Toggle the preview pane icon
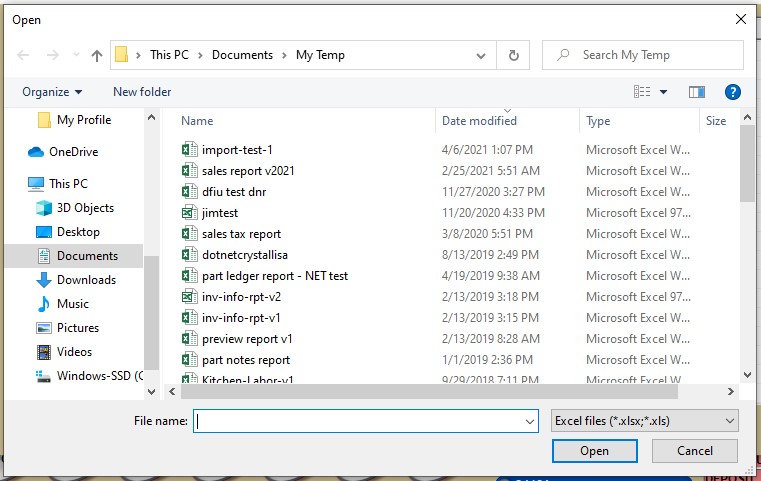Image resolution: width=761 pixels, height=481 pixels. point(697,92)
